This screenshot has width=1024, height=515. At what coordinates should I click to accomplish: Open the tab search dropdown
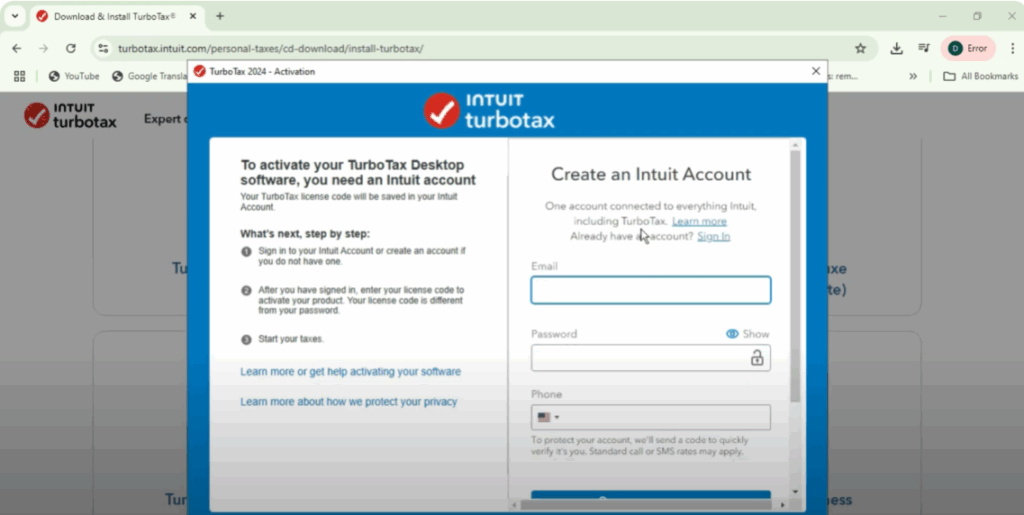click(x=14, y=16)
